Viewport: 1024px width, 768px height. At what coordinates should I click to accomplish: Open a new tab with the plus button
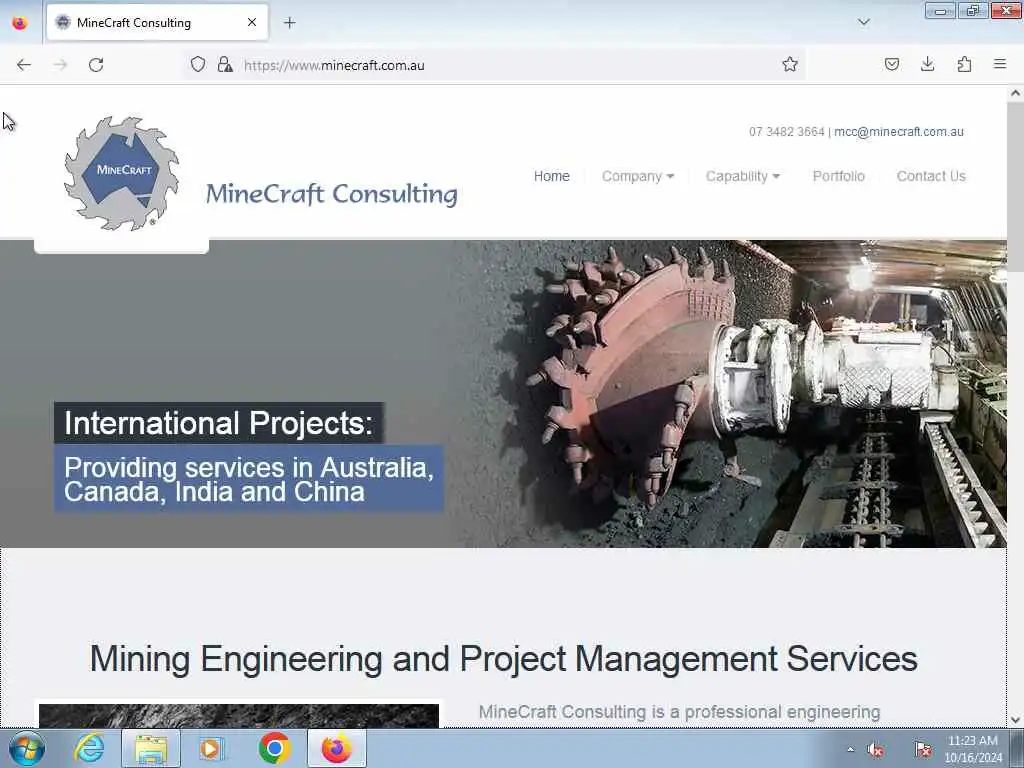tap(289, 23)
